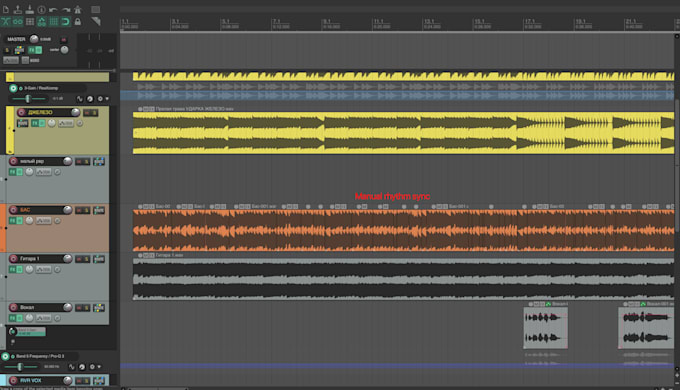
Task: Record-arm the ЖЕЛЕЗО track
Action: [x=21, y=112]
